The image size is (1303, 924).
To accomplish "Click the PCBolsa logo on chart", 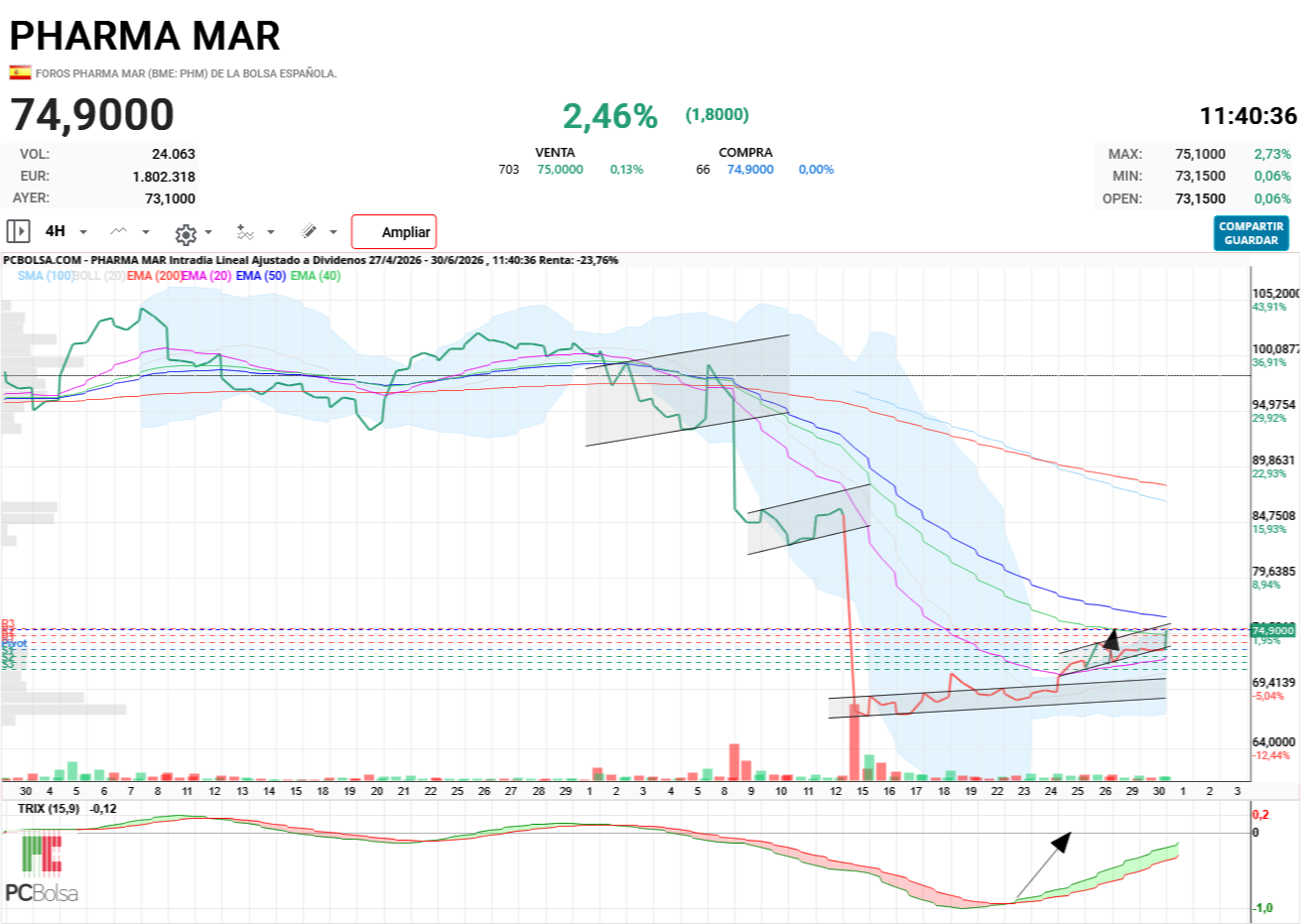I will [42, 869].
